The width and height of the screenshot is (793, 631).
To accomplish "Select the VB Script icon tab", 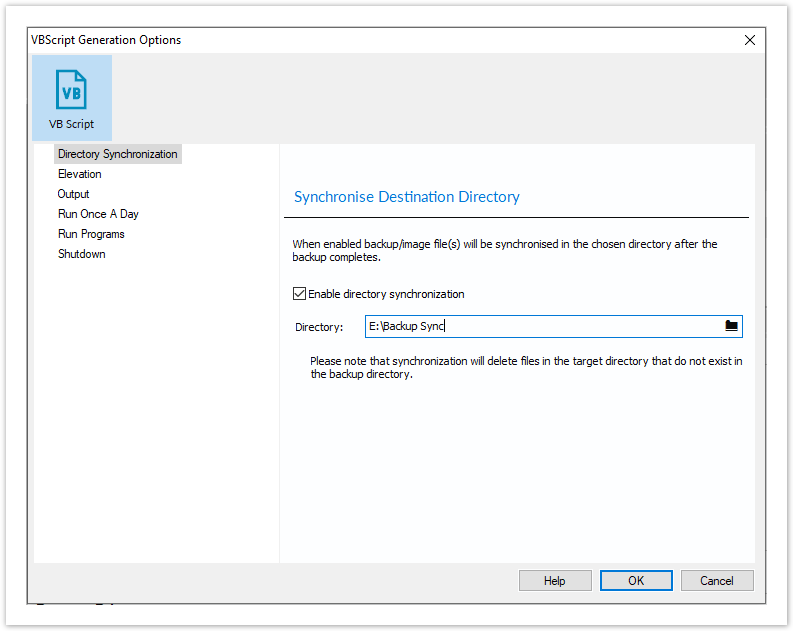I will pos(72,98).
